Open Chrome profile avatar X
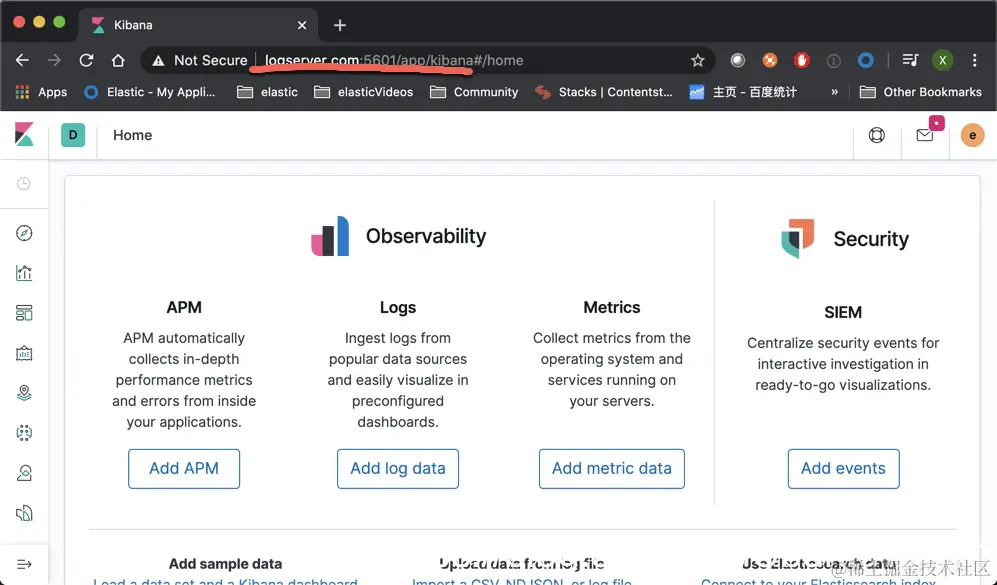 point(942,60)
